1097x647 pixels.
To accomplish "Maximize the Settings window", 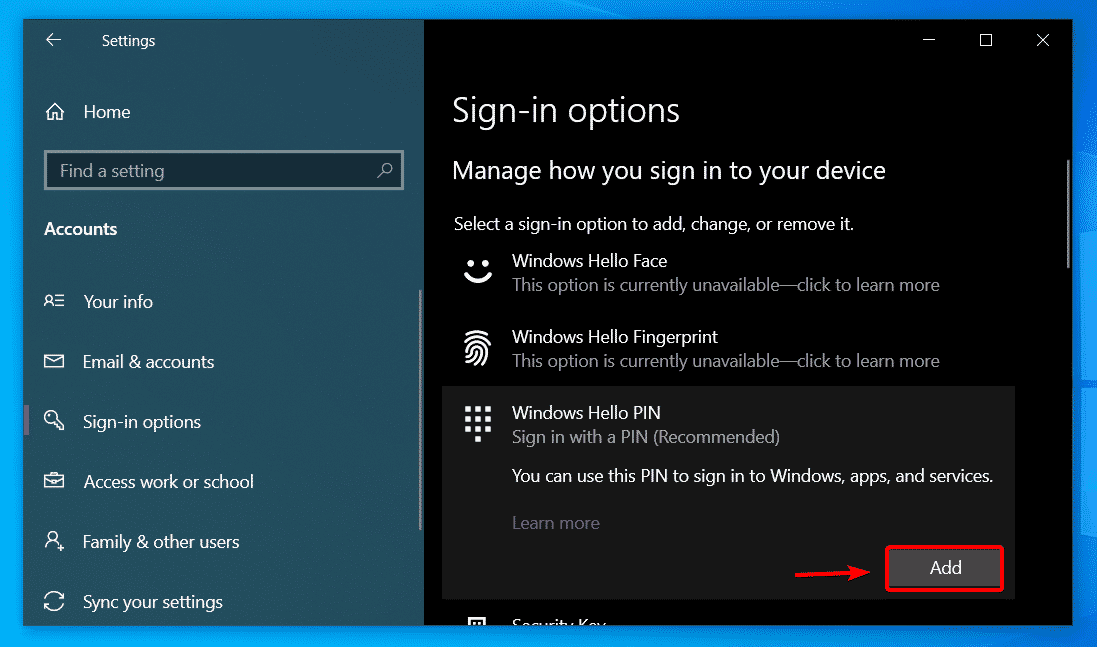I will [x=986, y=40].
